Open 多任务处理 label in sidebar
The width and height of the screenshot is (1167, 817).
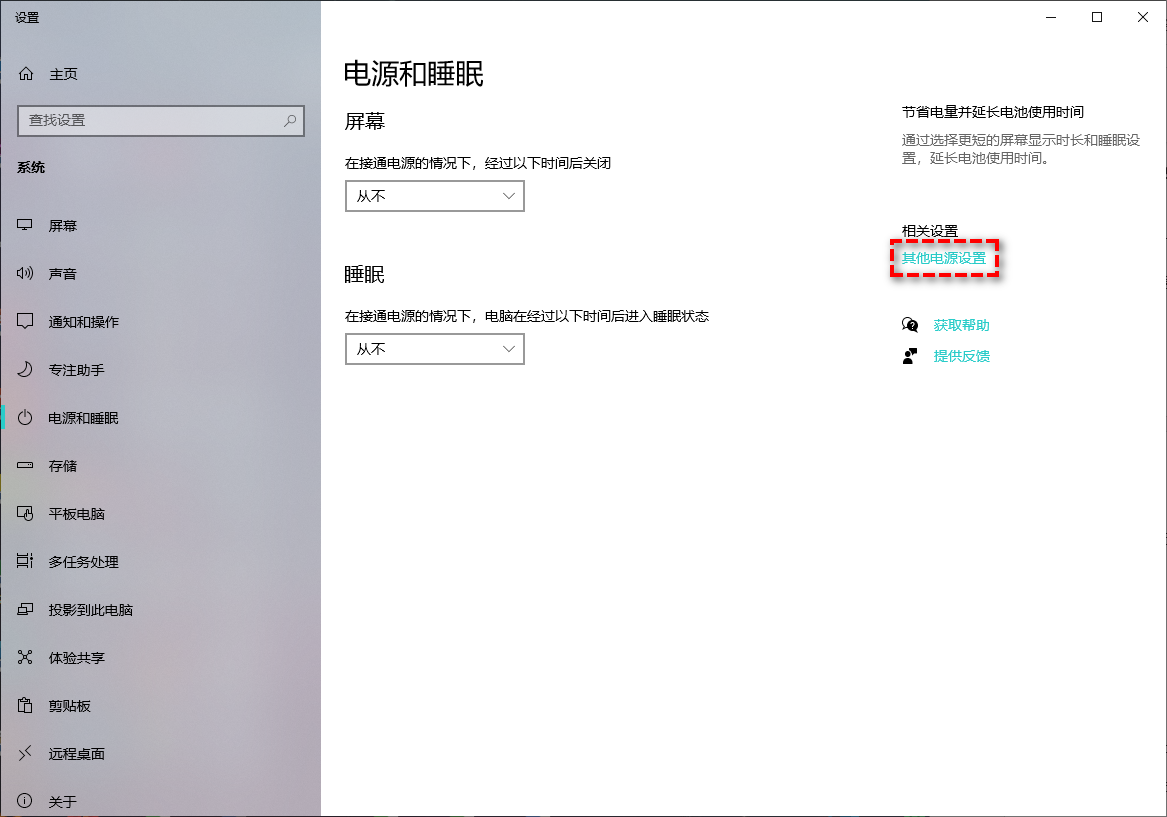click(x=83, y=562)
